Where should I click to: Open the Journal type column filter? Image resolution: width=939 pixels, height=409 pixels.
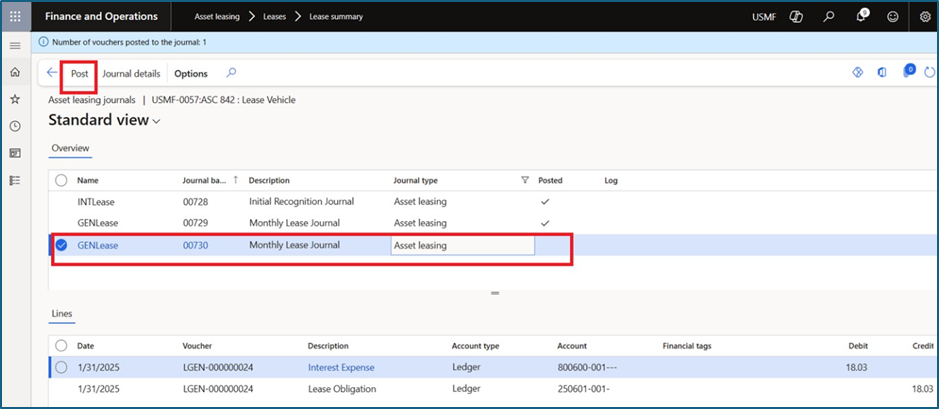pos(525,181)
